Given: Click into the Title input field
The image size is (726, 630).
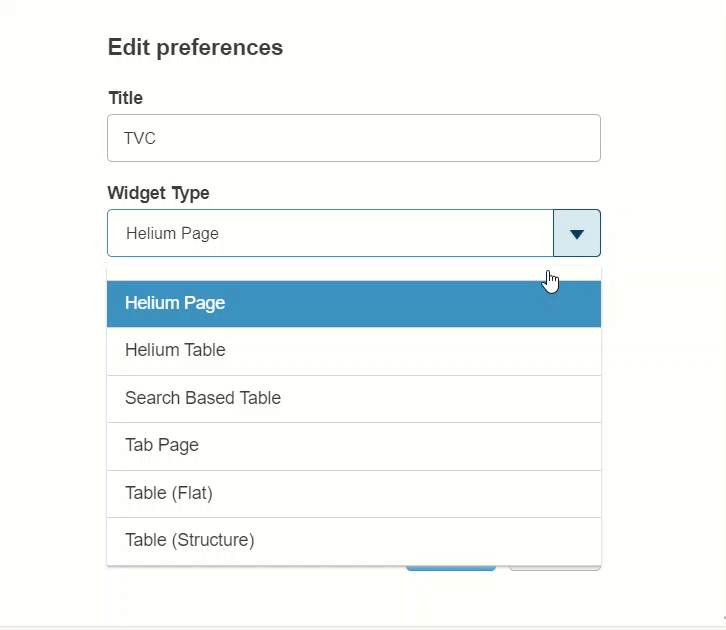Looking at the screenshot, I should (x=353, y=138).
